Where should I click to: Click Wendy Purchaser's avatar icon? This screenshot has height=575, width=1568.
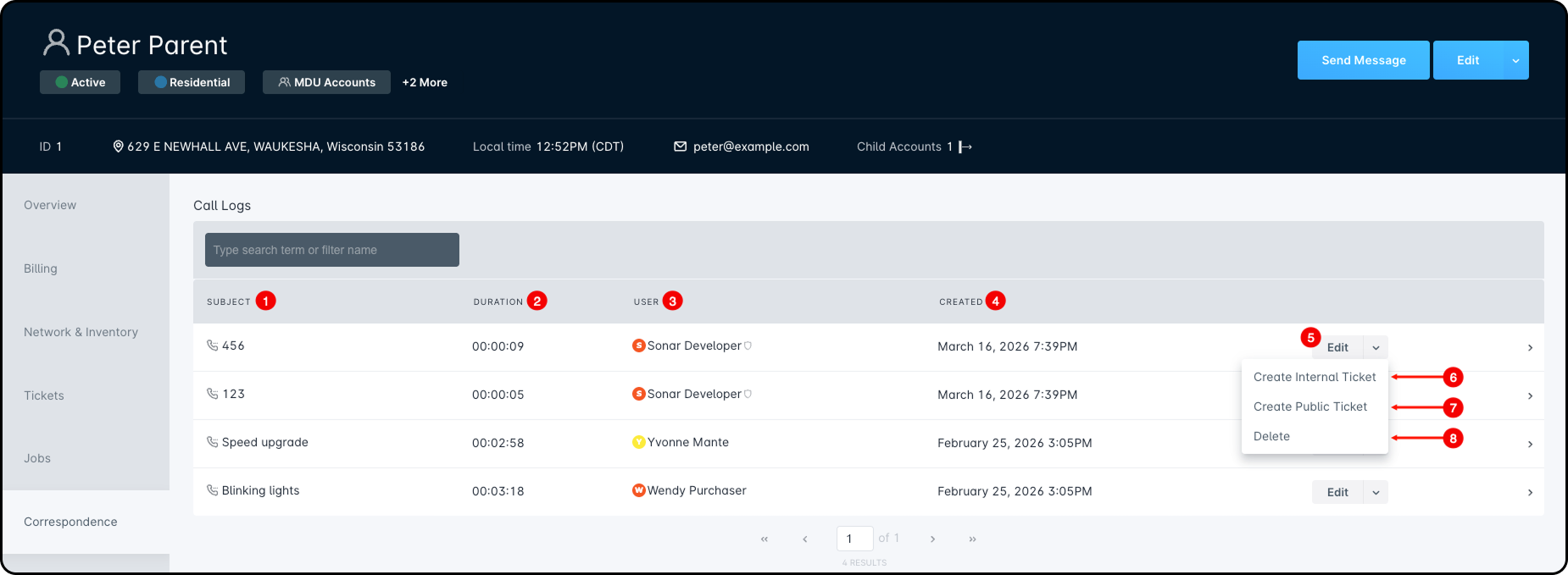pyautogui.click(x=639, y=490)
